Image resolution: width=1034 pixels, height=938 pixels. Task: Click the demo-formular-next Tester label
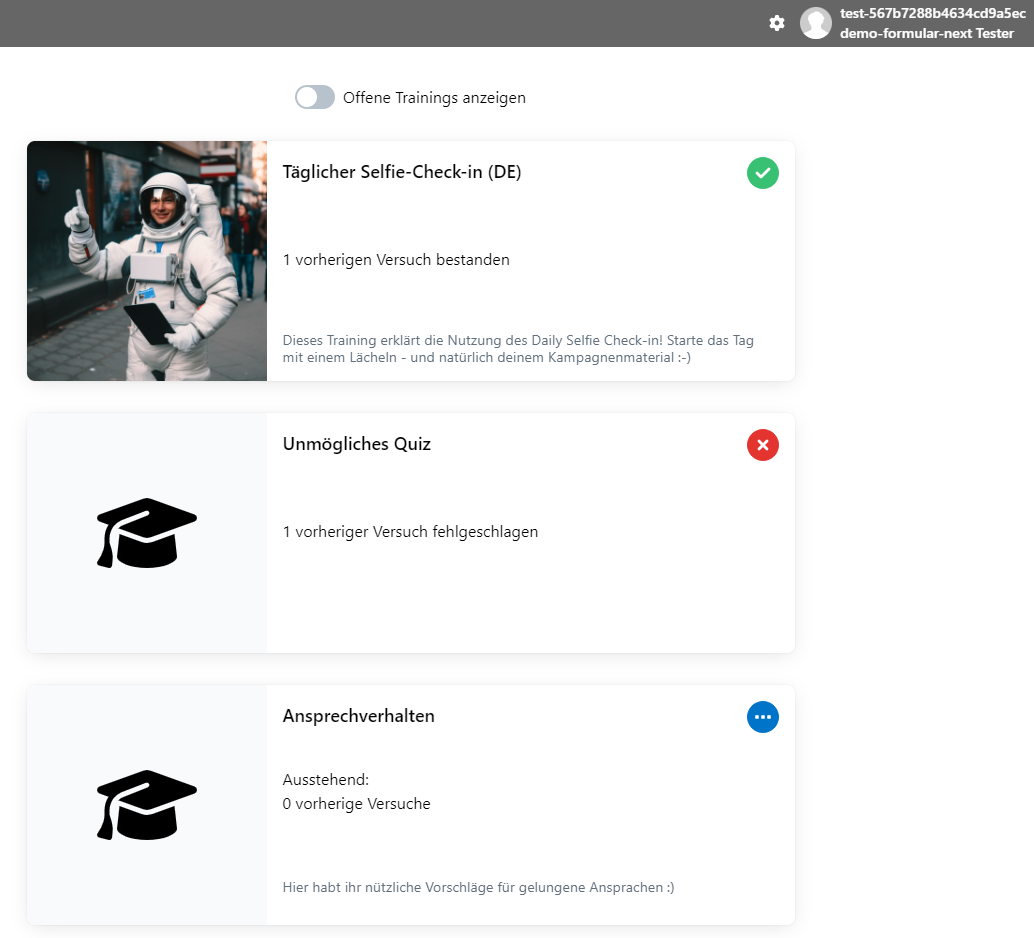tap(927, 33)
